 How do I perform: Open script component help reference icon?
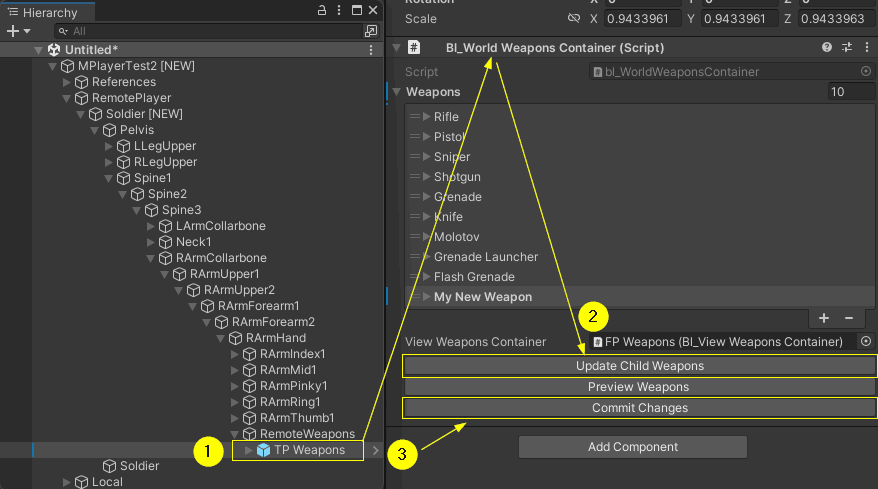pos(826,48)
